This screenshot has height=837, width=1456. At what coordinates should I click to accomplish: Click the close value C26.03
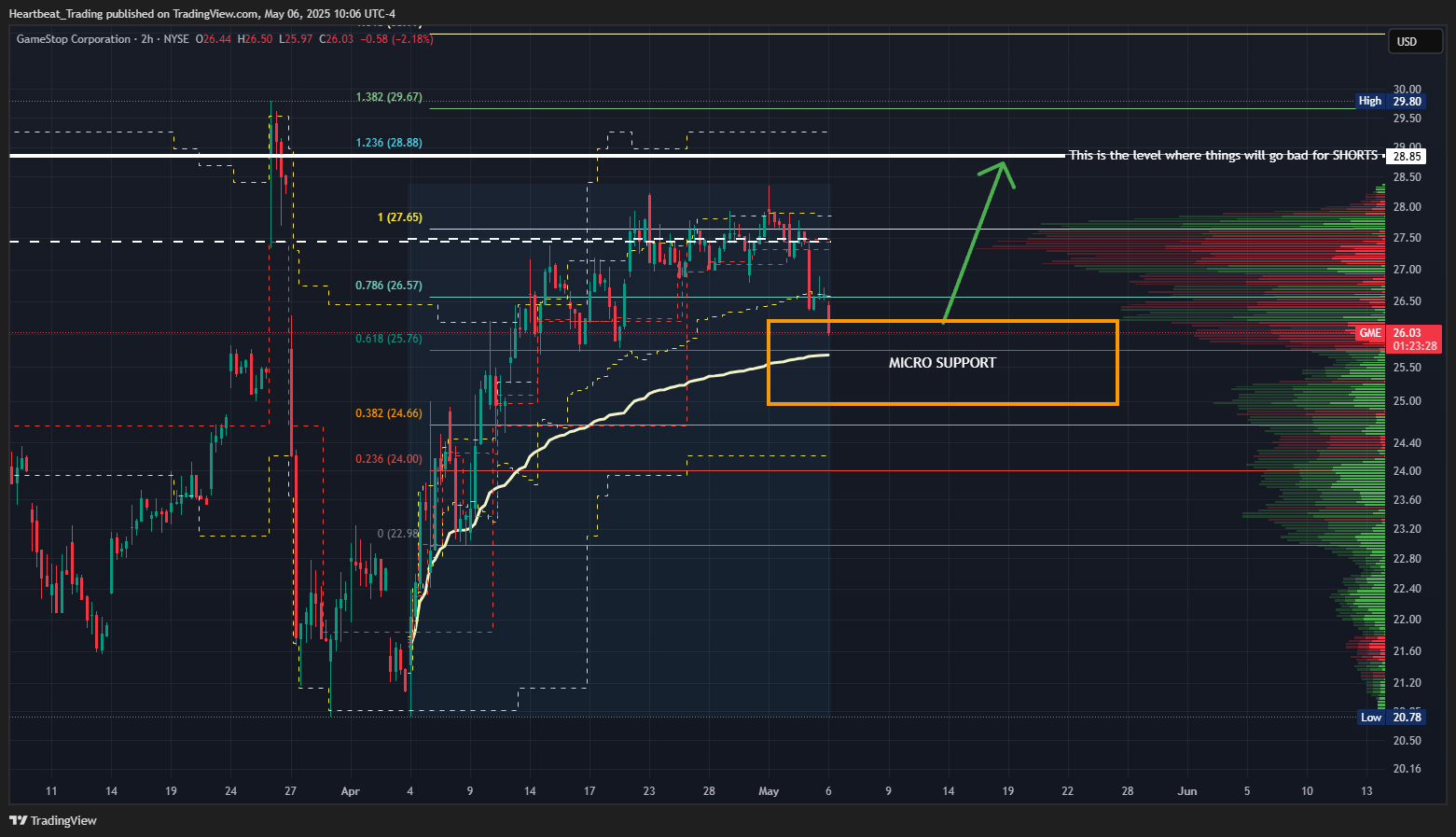point(337,39)
